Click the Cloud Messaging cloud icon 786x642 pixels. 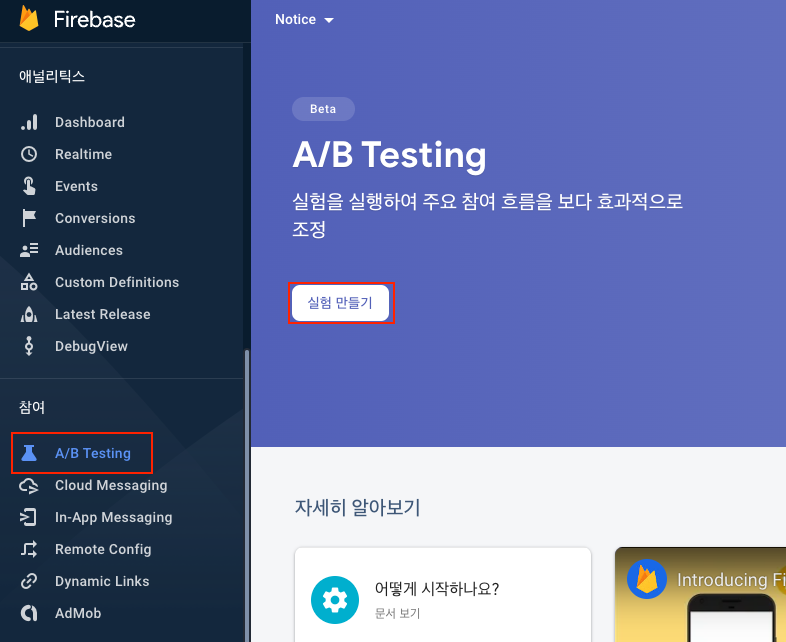(29, 485)
